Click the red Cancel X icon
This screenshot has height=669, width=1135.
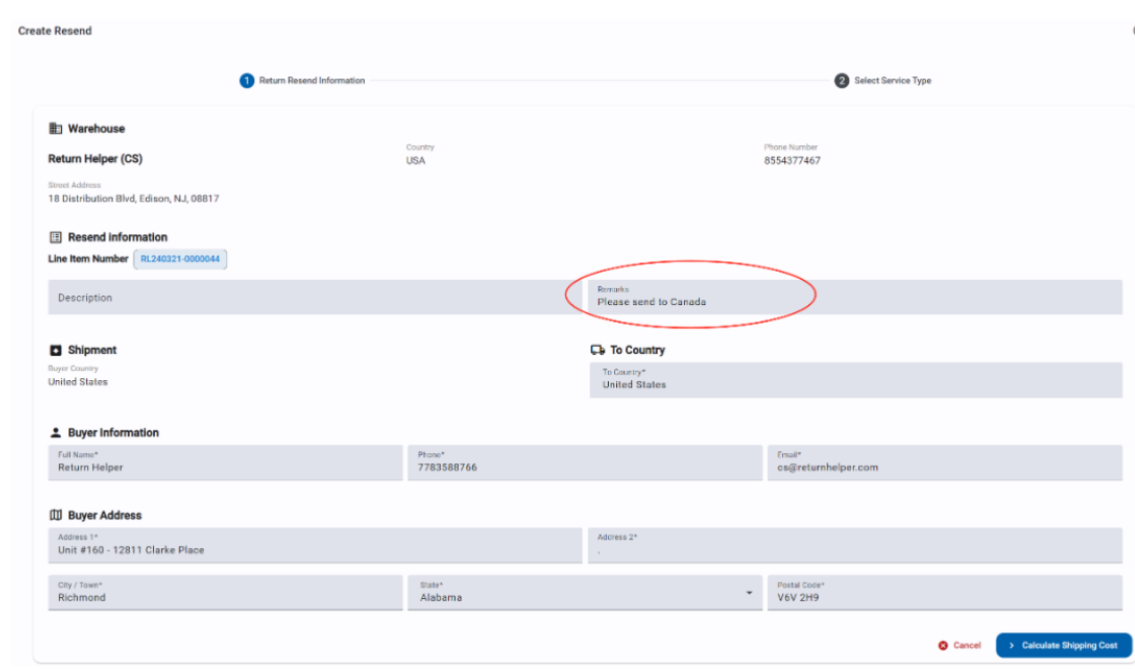[x=943, y=646]
